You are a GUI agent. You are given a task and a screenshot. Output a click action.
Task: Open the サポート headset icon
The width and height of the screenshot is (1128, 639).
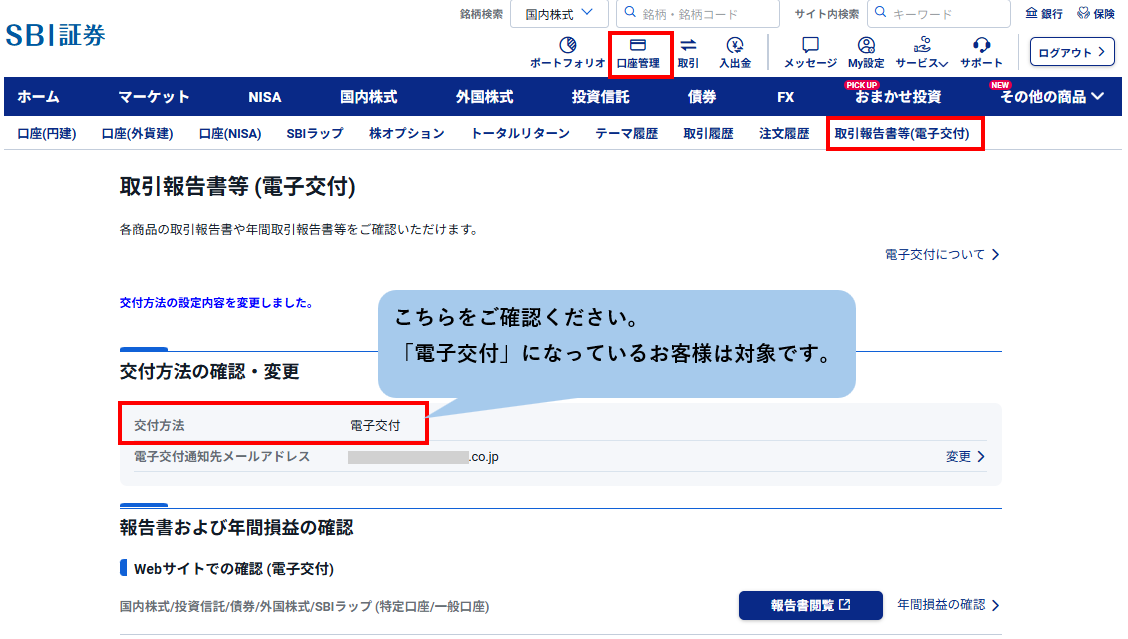click(x=981, y=45)
